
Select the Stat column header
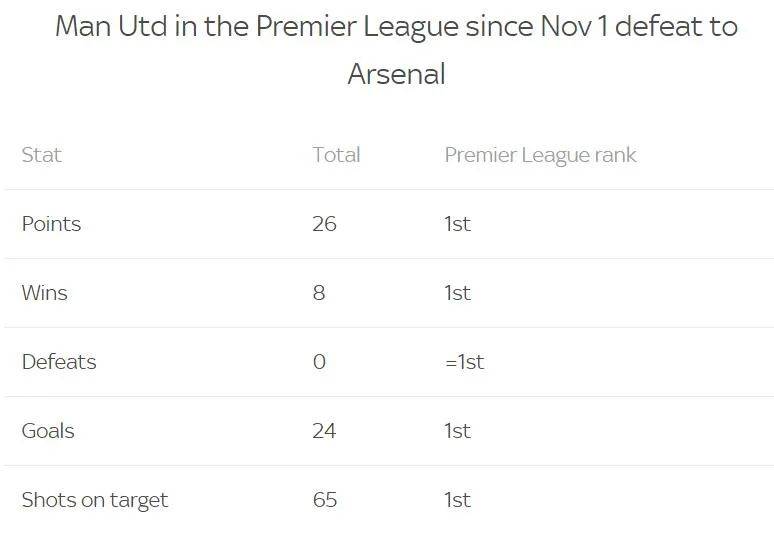[x=41, y=155]
